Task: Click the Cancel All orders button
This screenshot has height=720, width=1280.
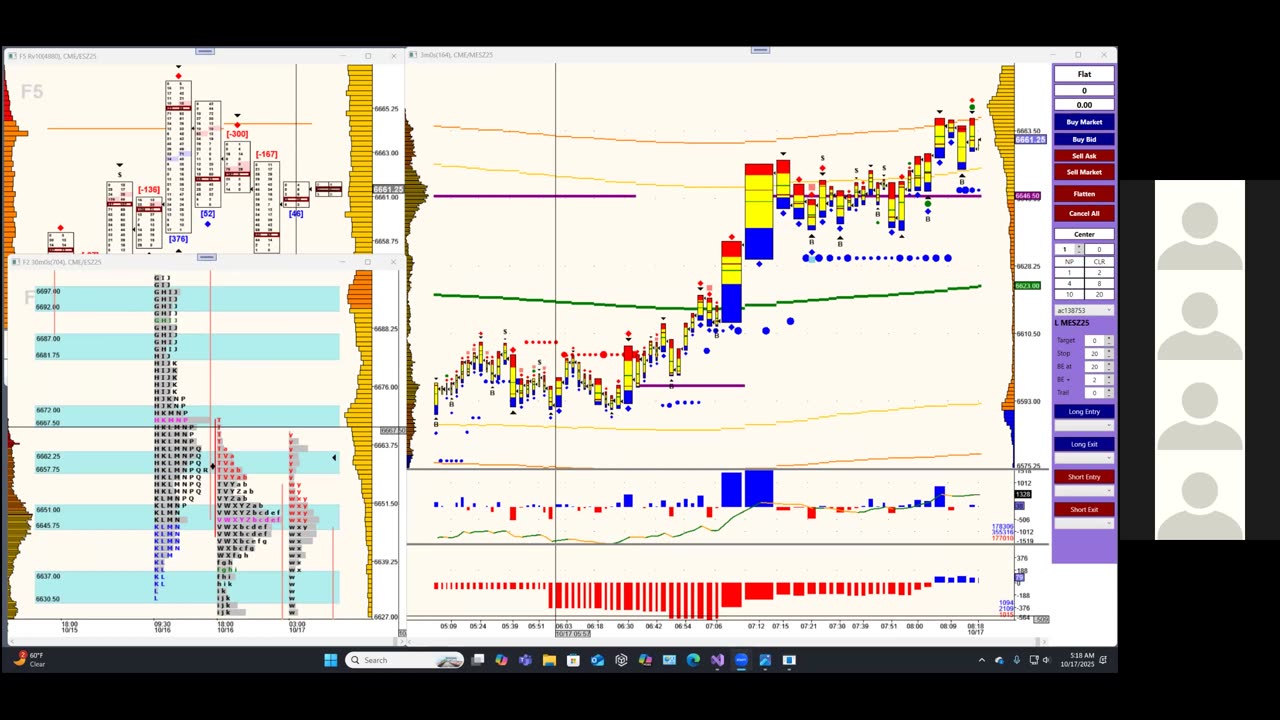Action: pyautogui.click(x=1084, y=213)
